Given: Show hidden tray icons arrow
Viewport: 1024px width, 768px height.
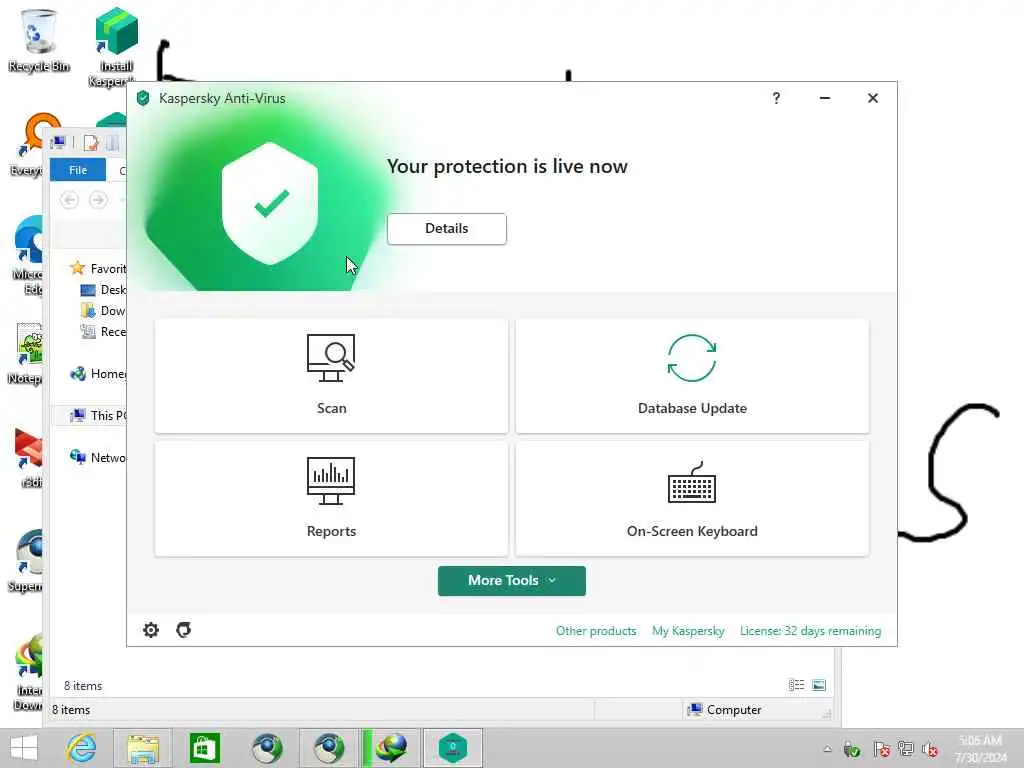Looking at the screenshot, I should coord(827,749).
